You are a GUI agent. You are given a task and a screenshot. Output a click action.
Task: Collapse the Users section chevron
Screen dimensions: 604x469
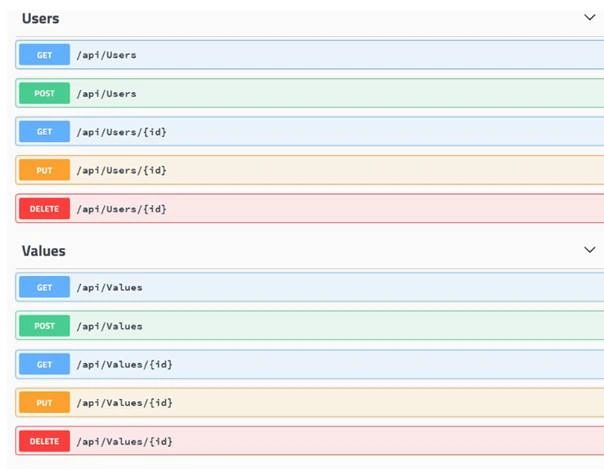(x=589, y=17)
